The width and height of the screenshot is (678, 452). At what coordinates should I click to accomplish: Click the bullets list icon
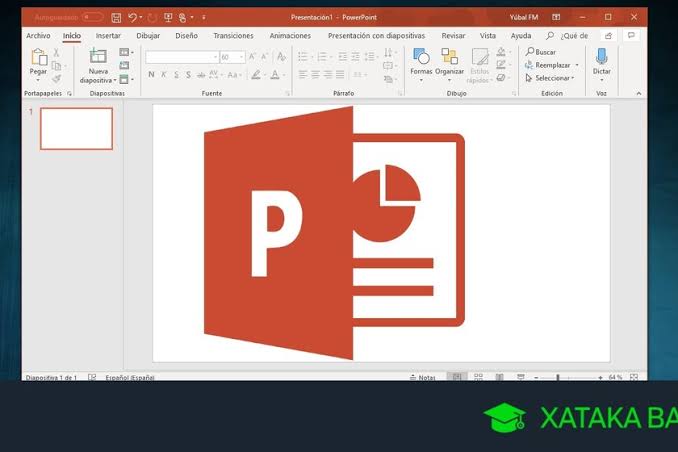pos(303,57)
